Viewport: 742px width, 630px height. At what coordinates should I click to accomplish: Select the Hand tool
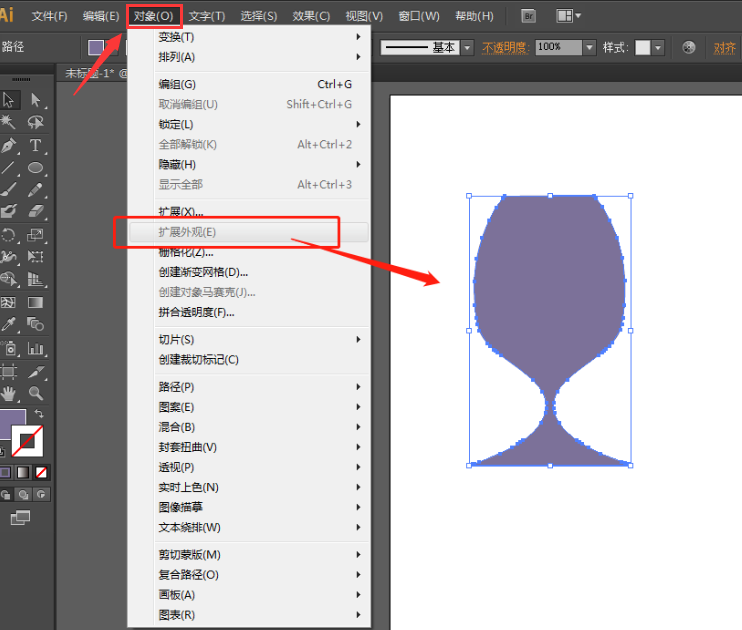(x=9, y=394)
